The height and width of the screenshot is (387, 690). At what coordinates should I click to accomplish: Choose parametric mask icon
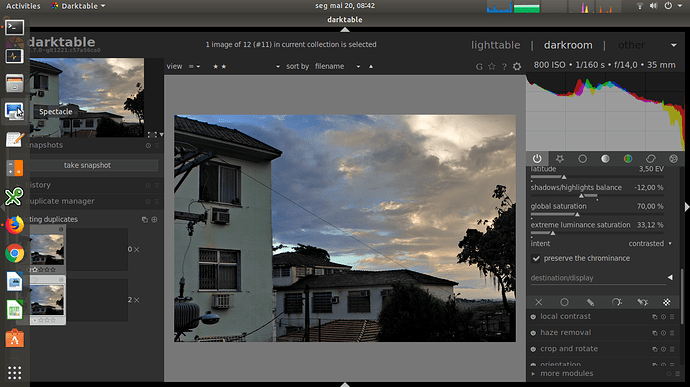(x=616, y=302)
